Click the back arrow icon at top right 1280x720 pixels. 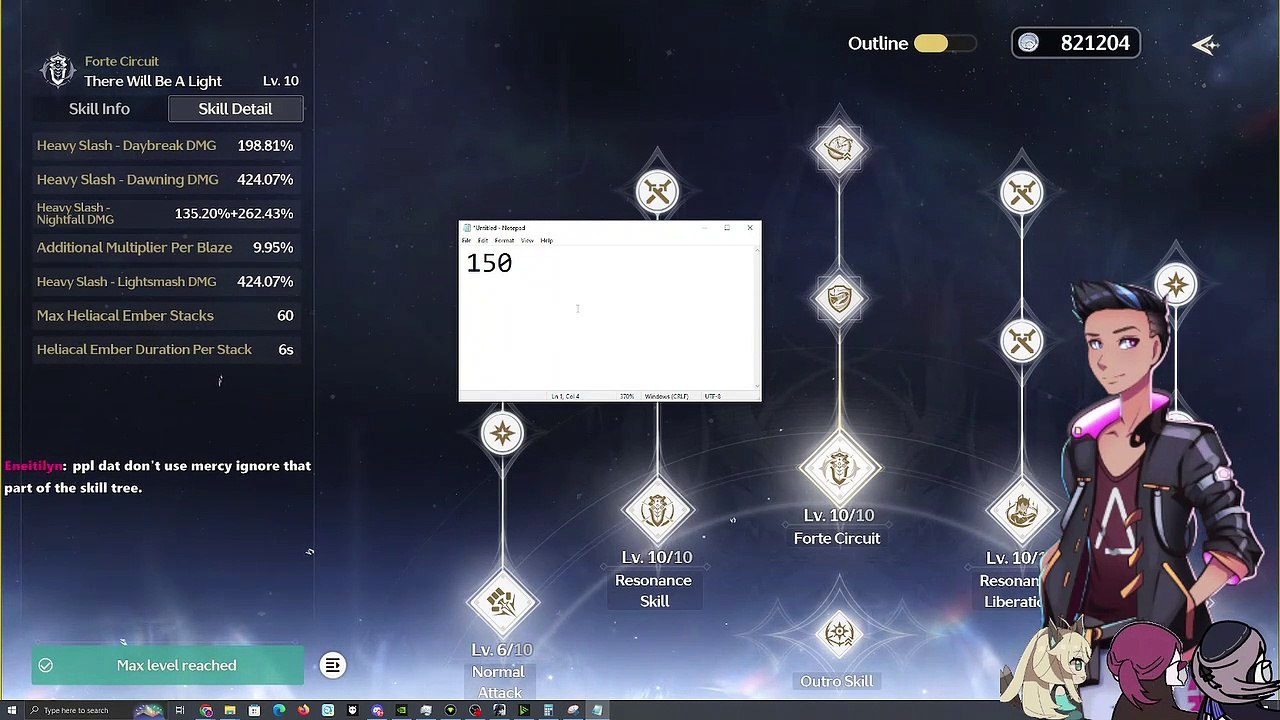coord(1206,45)
